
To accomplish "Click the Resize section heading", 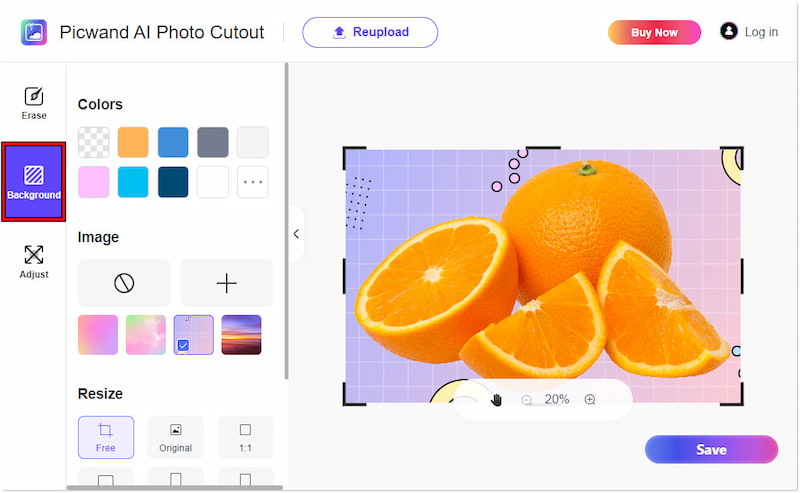I will tap(100, 393).
